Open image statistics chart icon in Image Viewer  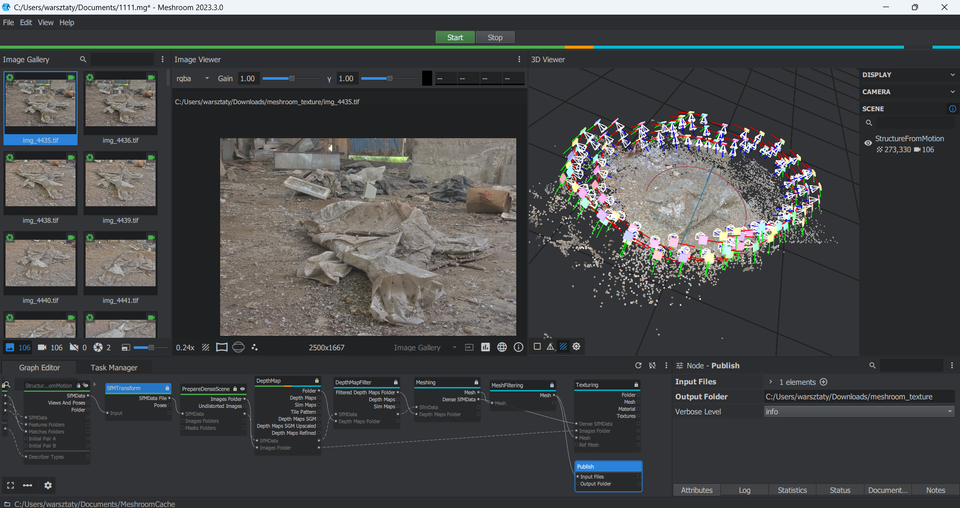[486, 347]
